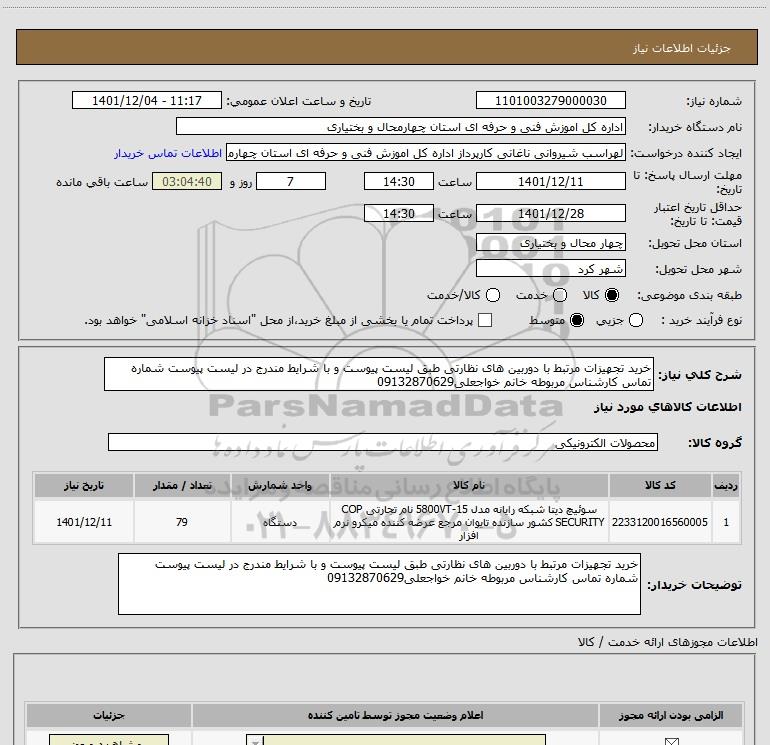Image resolution: width=770 pixels, height=745 pixels.
Task: Click the نام کالا column header
Action: [469, 485]
